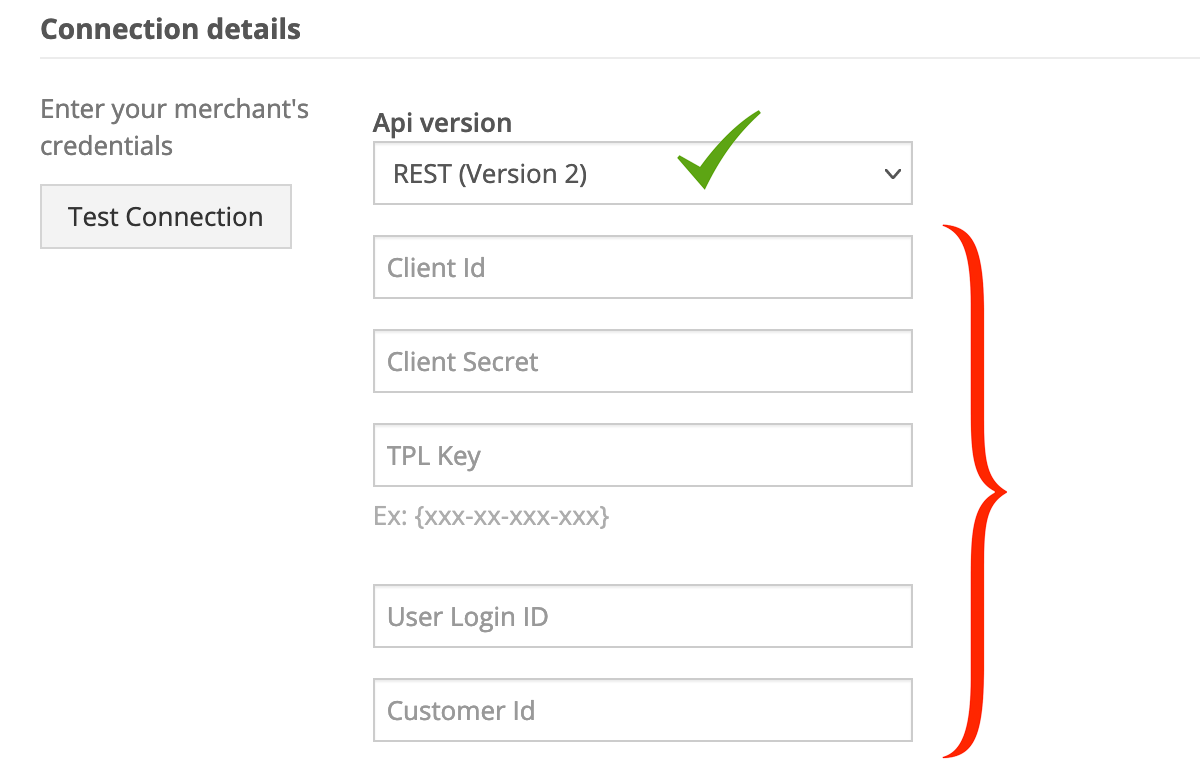
Task: Select the TPL Key input box
Action: point(643,455)
